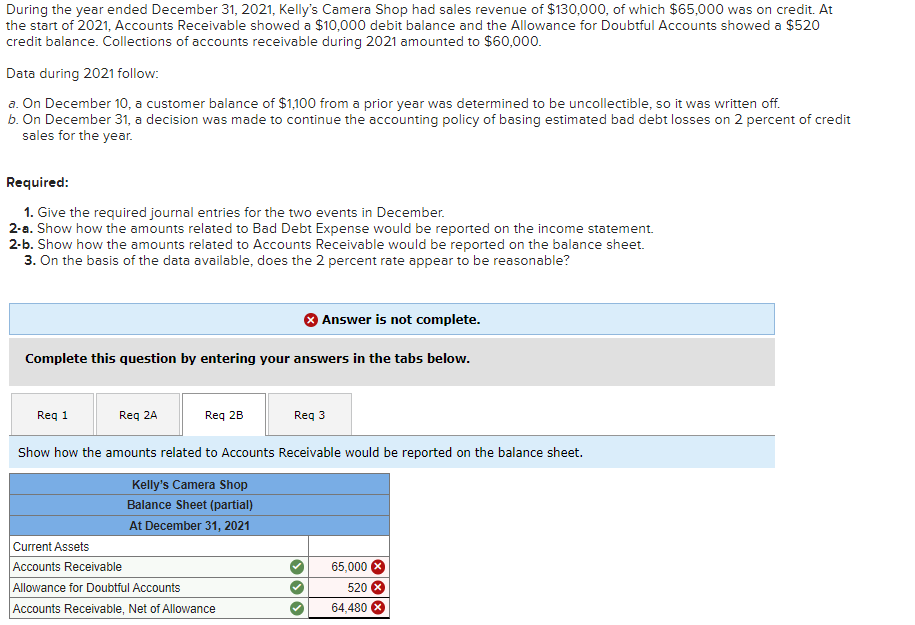Click 'Data during 2021 follow:' text
915x625 pixels.
pos(82,74)
